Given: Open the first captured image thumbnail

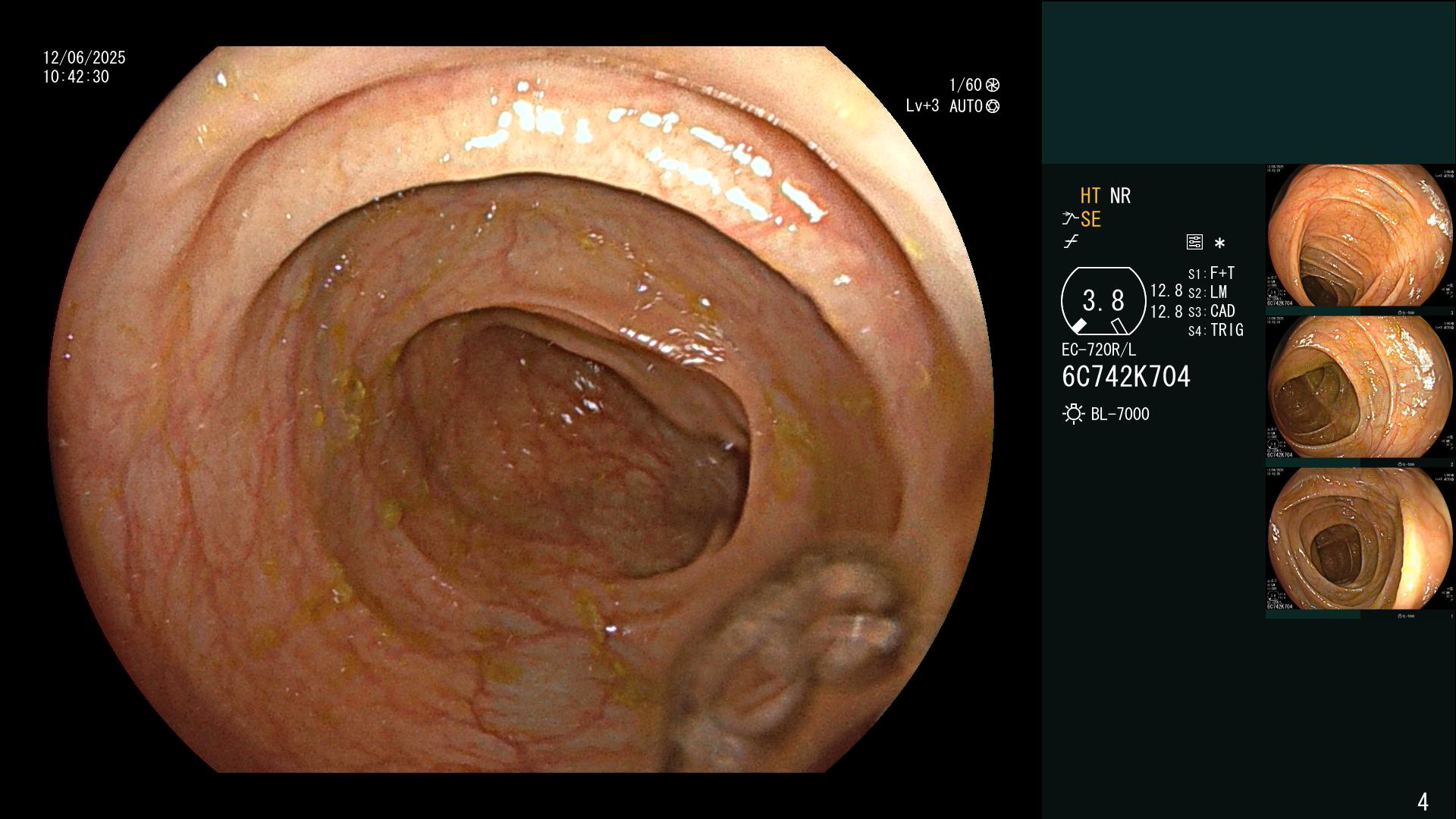Looking at the screenshot, I should (x=1360, y=235).
